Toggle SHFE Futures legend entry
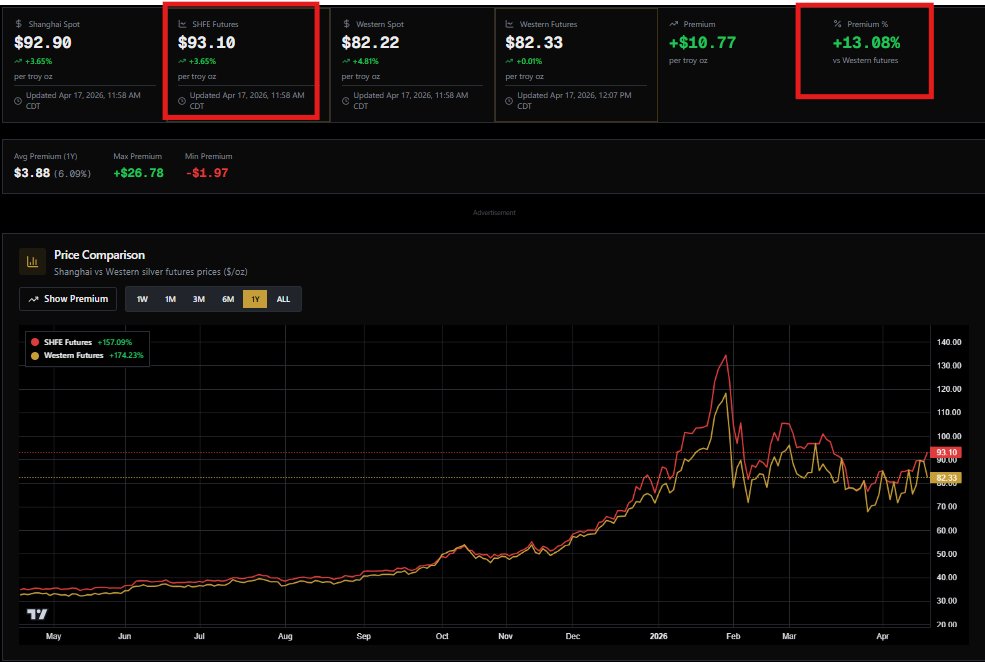The image size is (985, 662). [x=82, y=342]
